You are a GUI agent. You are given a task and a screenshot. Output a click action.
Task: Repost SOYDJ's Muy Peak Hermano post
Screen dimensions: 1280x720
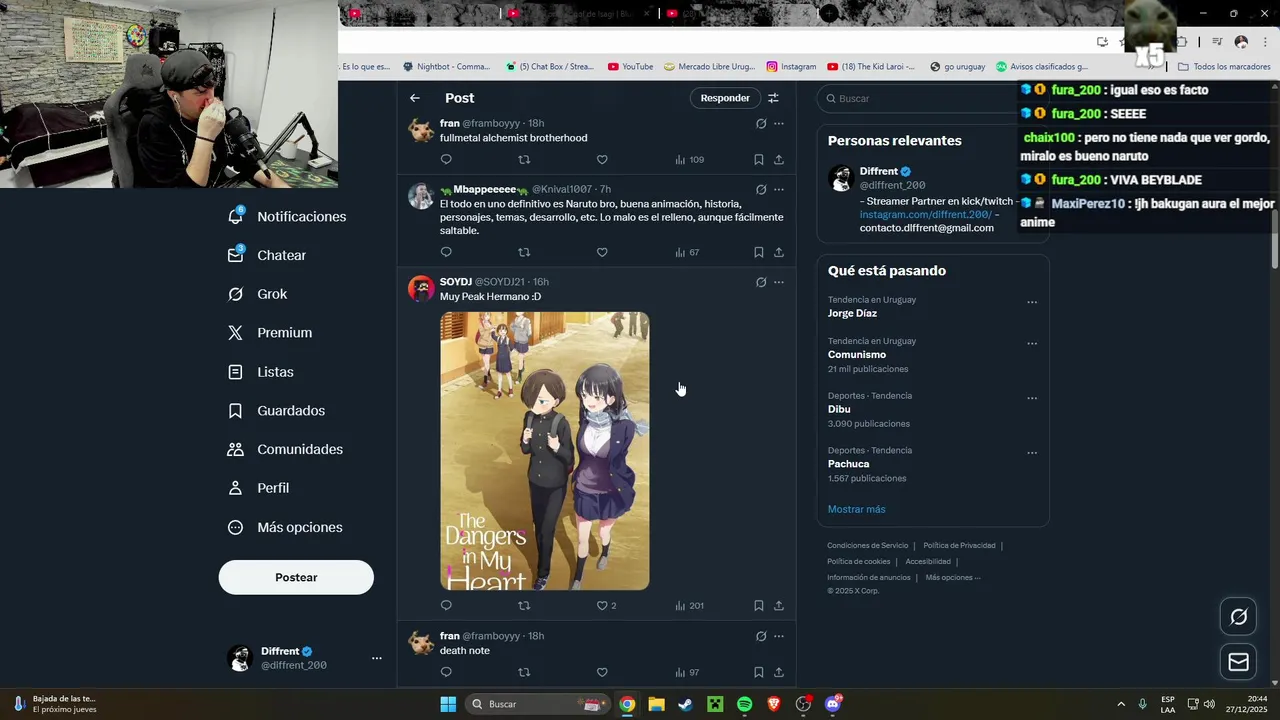pyautogui.click(x=524, y=605)
